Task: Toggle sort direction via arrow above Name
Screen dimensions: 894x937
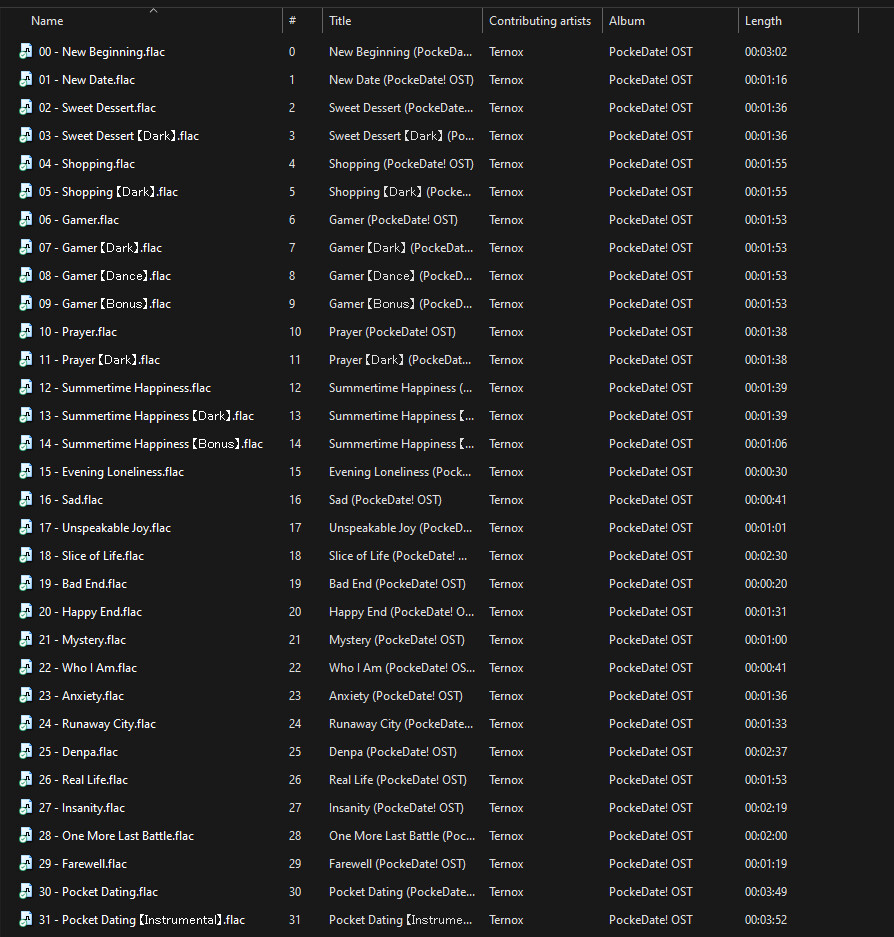Action: pos(153,11)
